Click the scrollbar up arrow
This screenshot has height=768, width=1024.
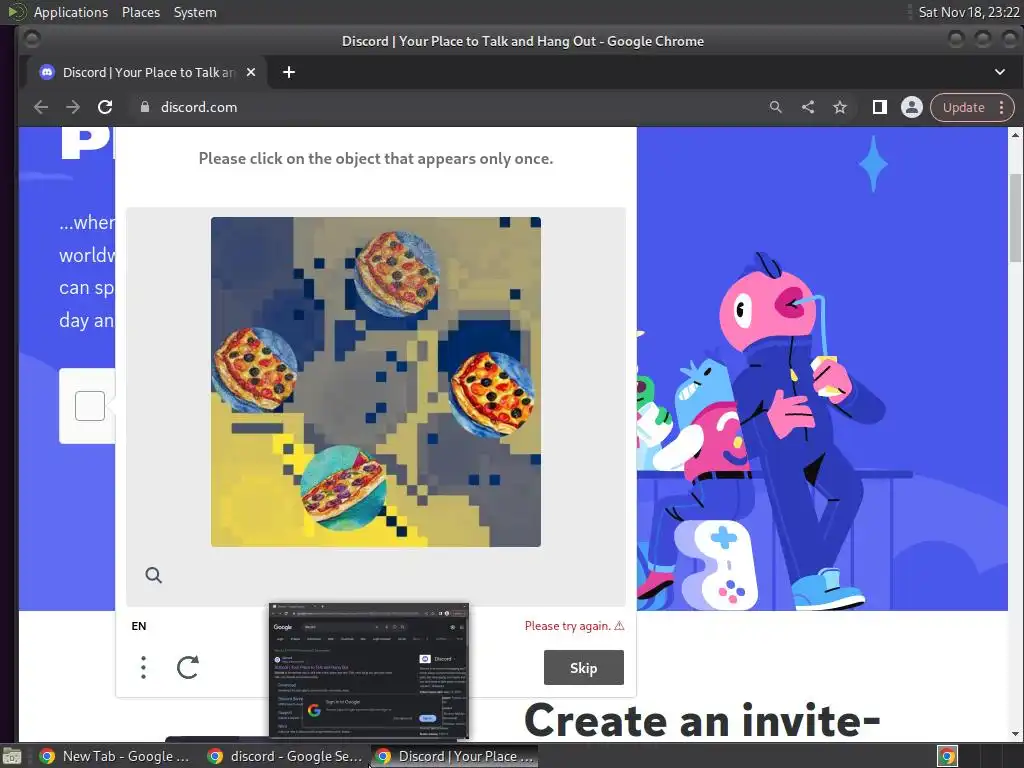click(x=1015, y=135)
